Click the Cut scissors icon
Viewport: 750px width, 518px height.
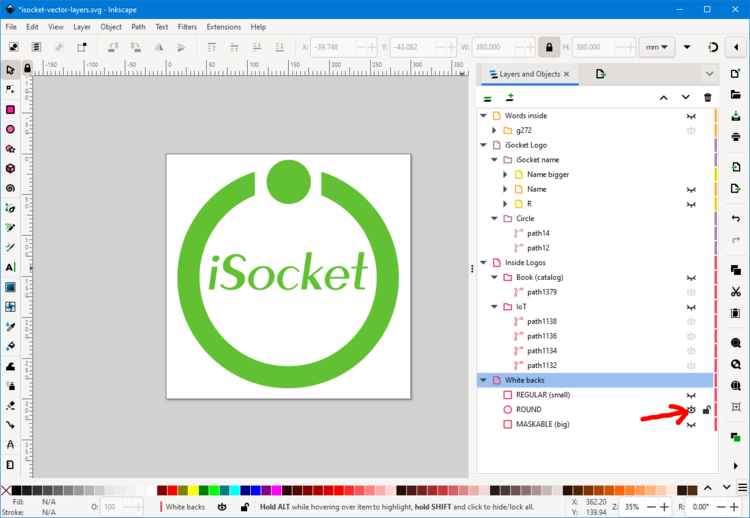[736, 291]
